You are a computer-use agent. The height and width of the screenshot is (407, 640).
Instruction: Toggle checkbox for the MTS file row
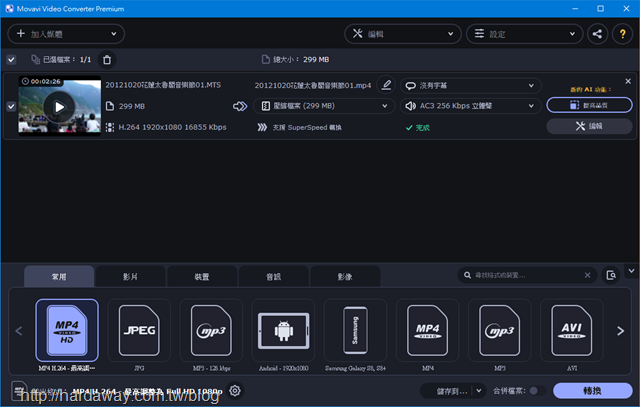coord(11,107)
